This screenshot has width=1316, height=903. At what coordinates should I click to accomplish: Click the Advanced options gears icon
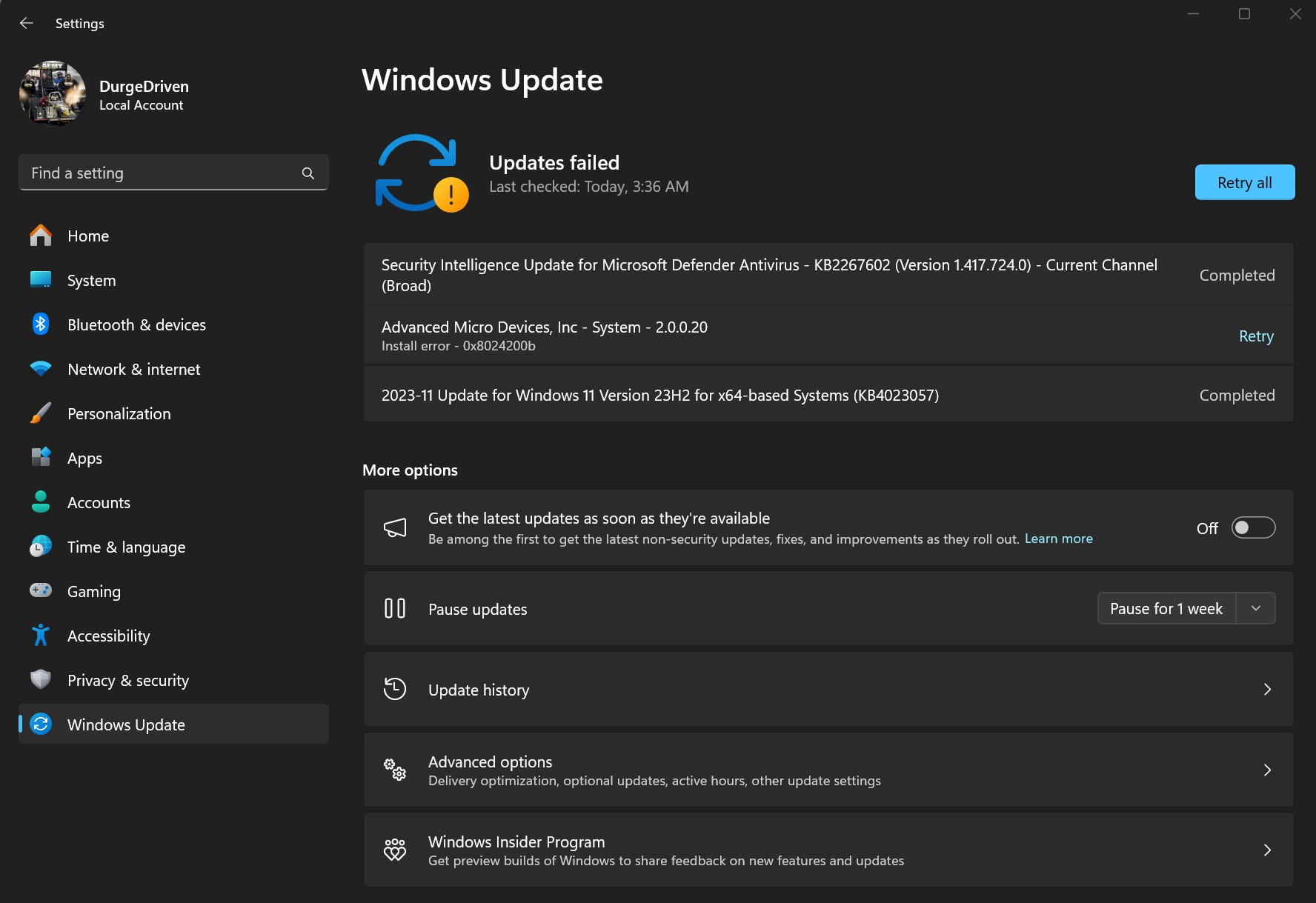click(x=395, y=770)
